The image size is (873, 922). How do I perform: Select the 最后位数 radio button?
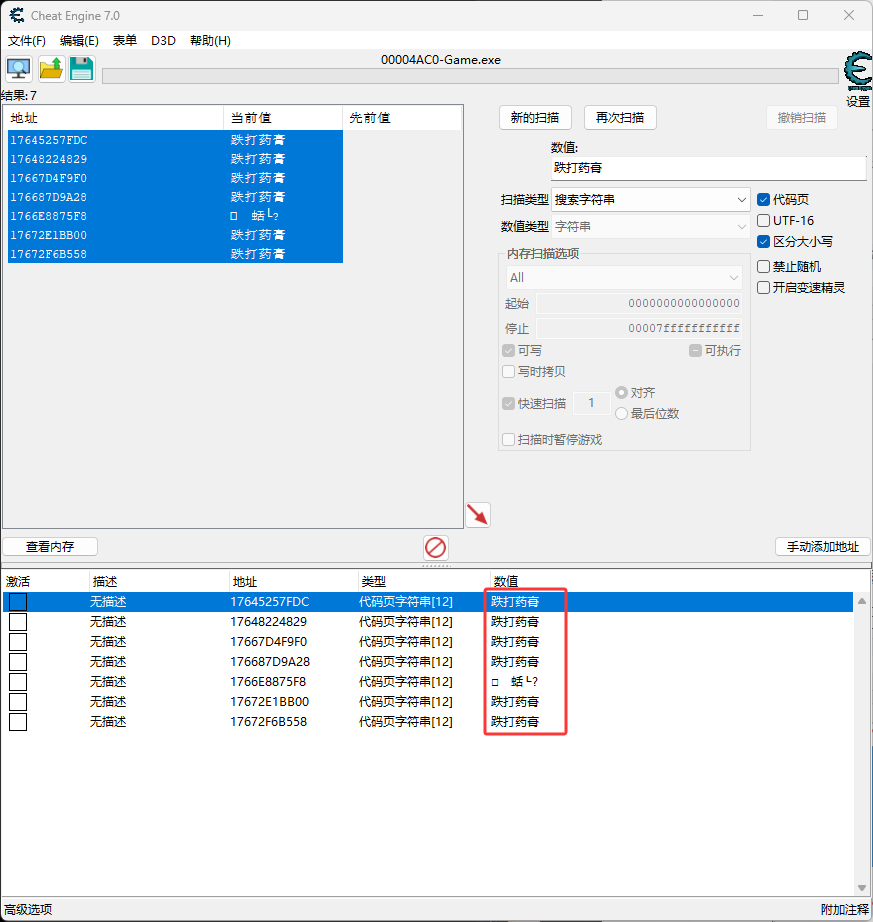pyautogui.click(x=621, y=413)
